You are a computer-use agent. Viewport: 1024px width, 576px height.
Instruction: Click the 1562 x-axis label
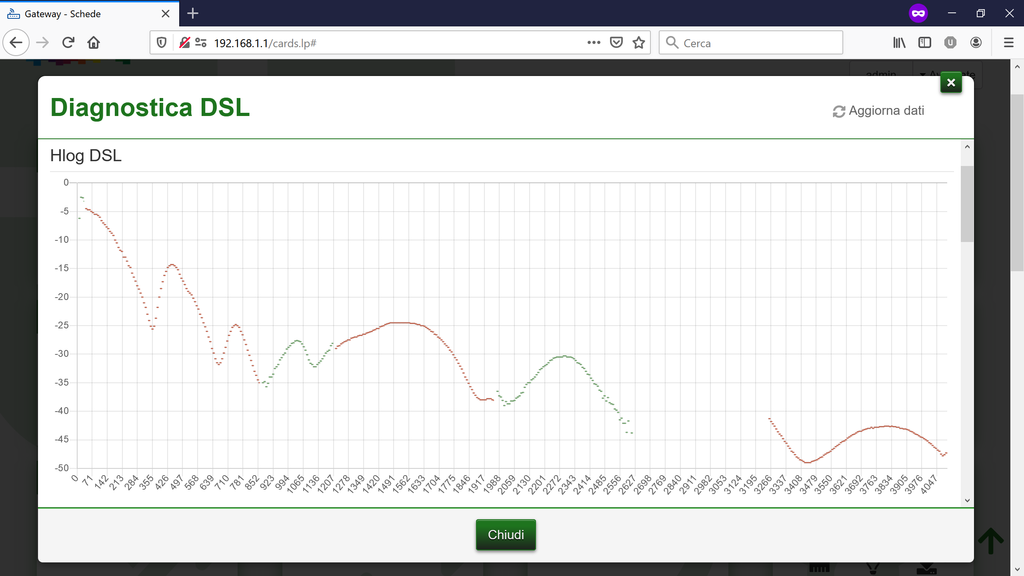pyautogui.click(x=400, y=484)
